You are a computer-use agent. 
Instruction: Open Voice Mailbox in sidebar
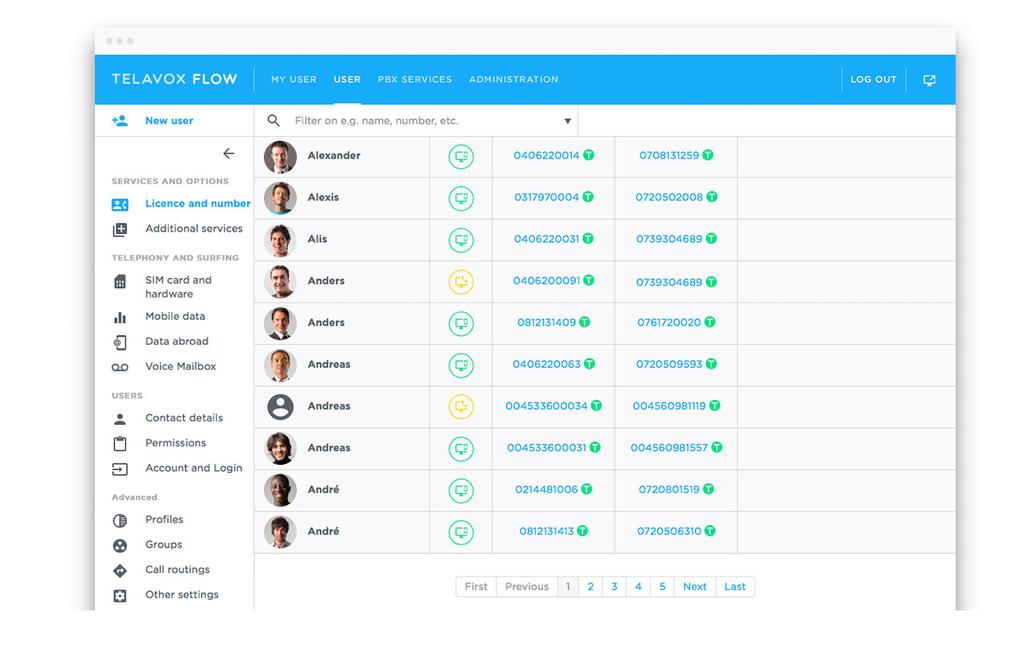tap(181, 366)
